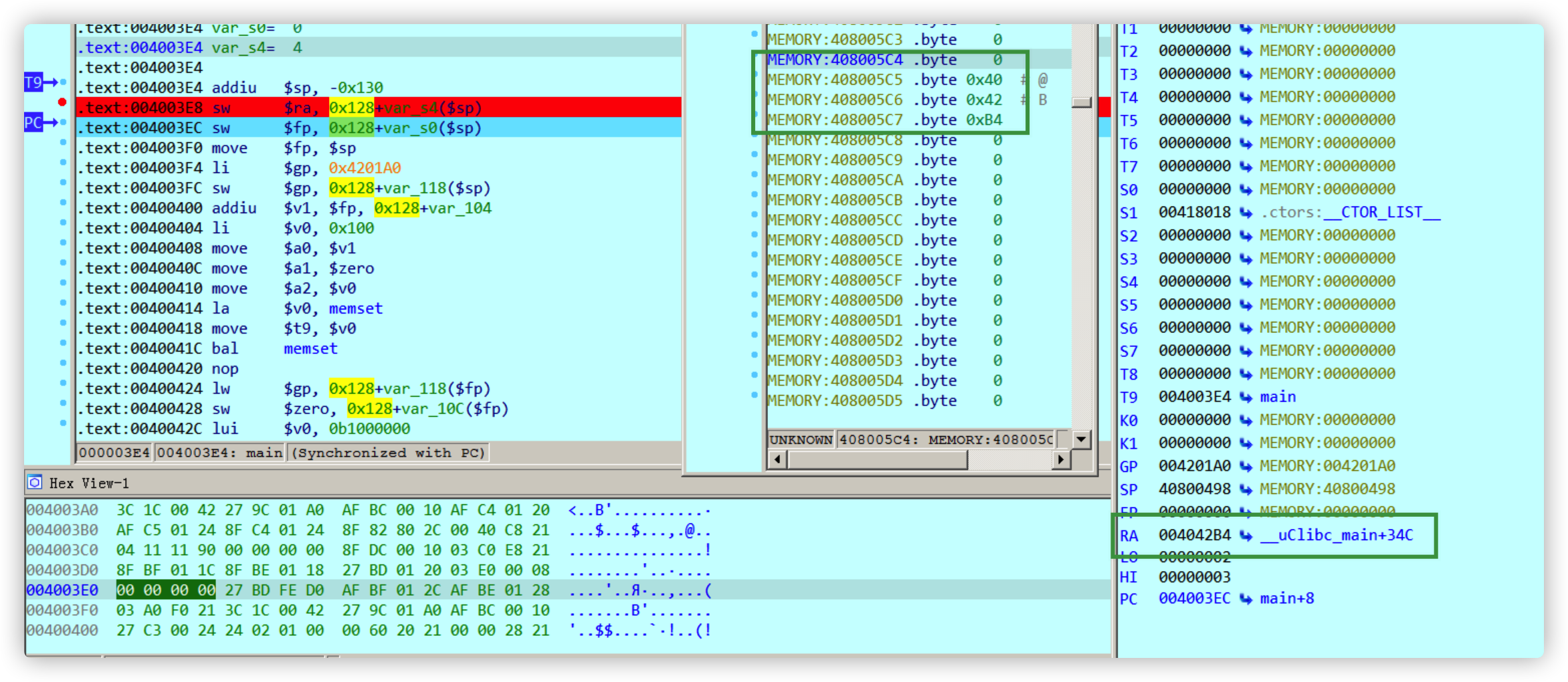
Task: Click hex dump row address 004003A0
Action: point(62,510)
